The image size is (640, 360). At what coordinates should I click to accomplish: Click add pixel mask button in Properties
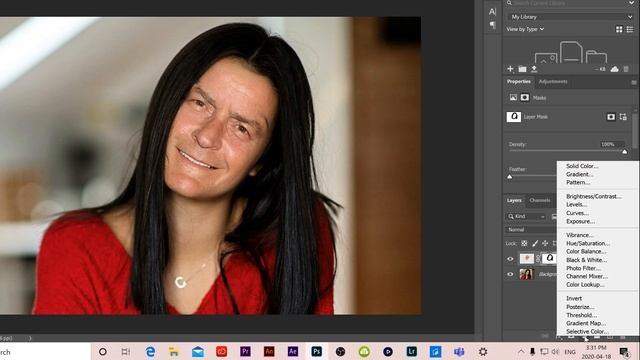coord(611,117)
